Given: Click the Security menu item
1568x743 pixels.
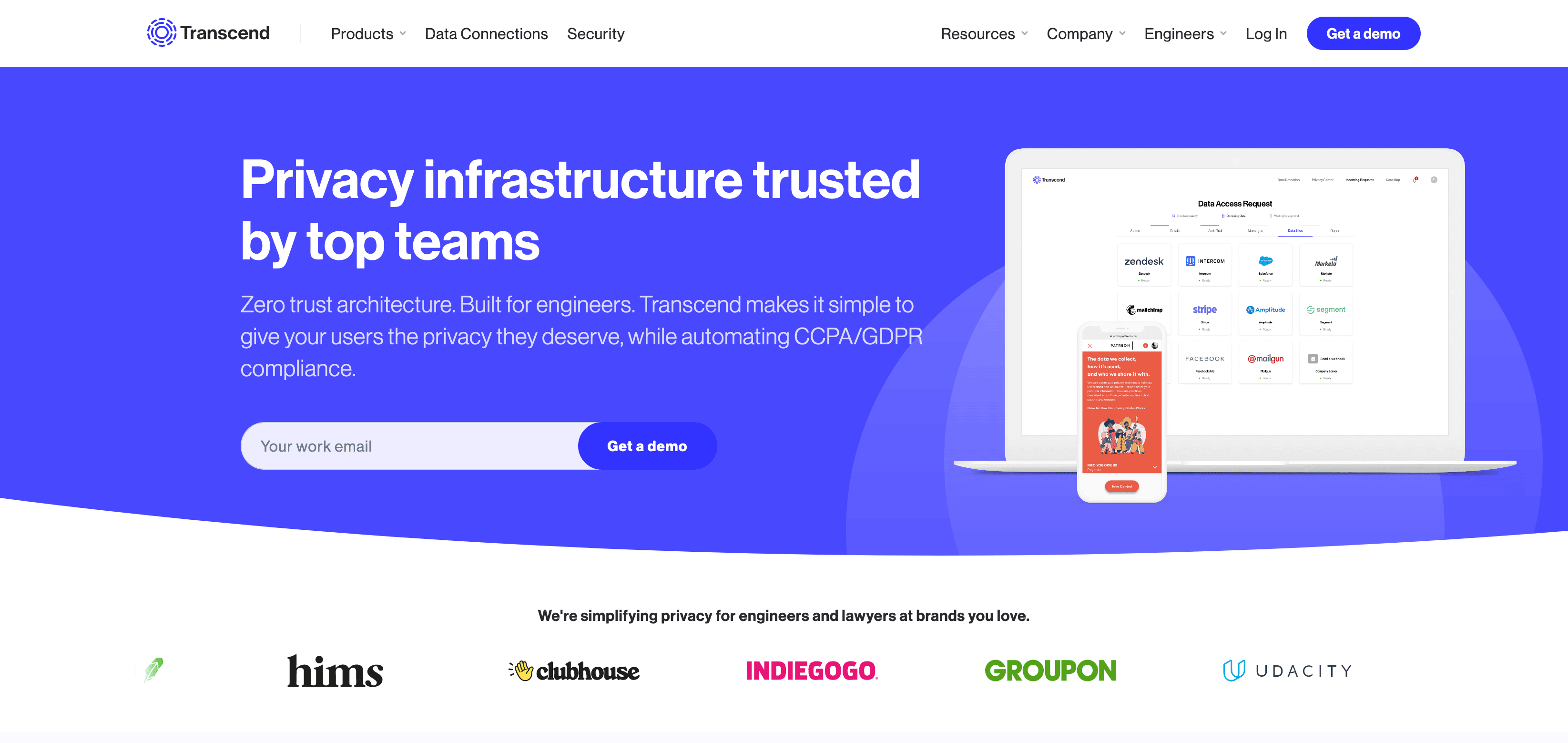Looking at the screenshot, I should (596, 33).
